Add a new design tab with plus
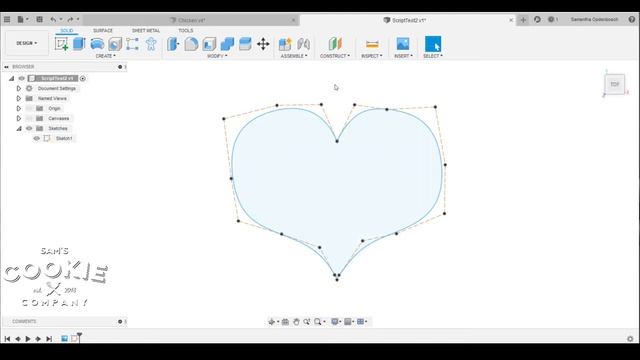The height and width of the screenshot is (360, 640). click(523, 20)
